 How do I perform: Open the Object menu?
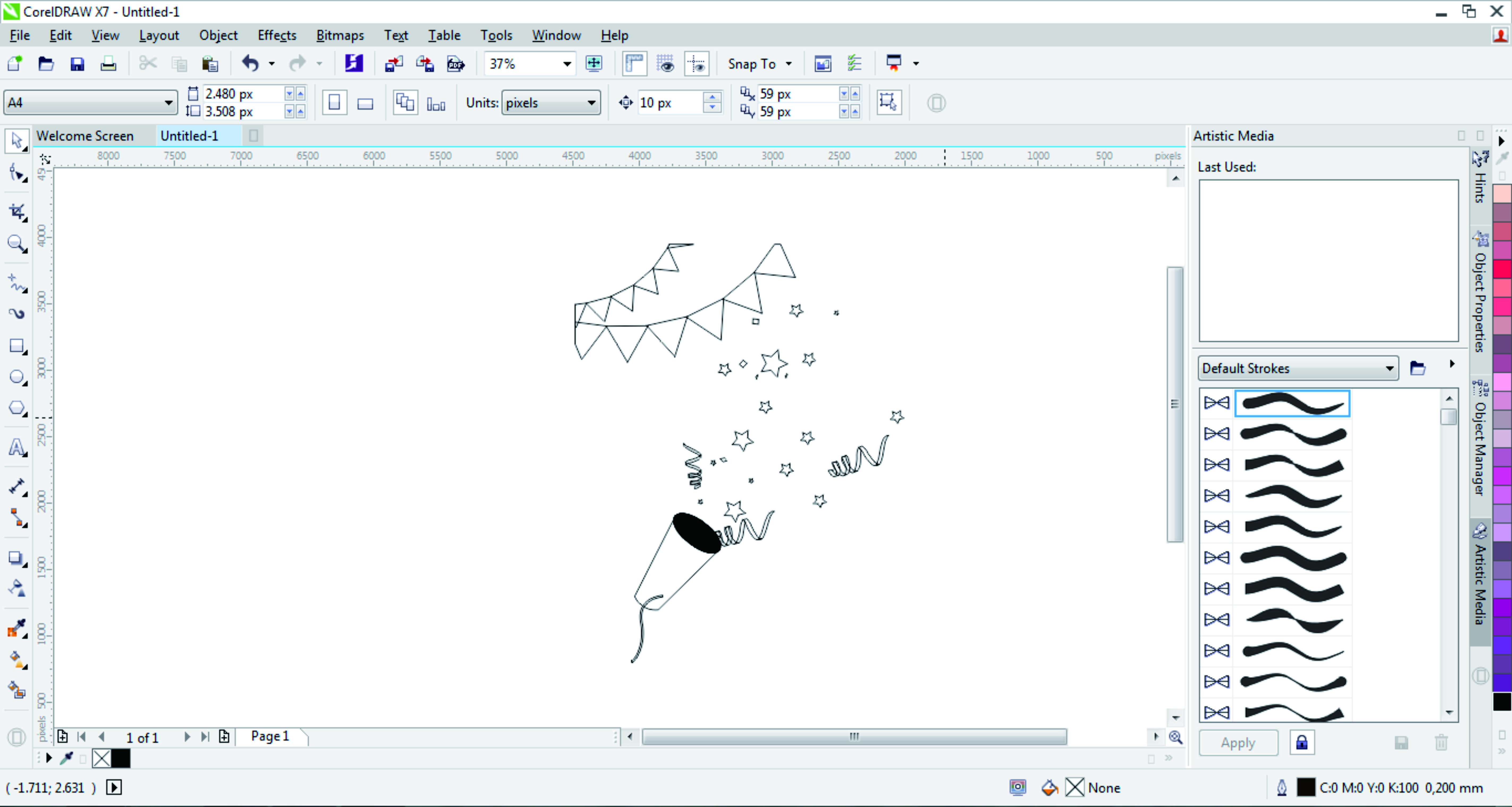click(x=218, y=35)
